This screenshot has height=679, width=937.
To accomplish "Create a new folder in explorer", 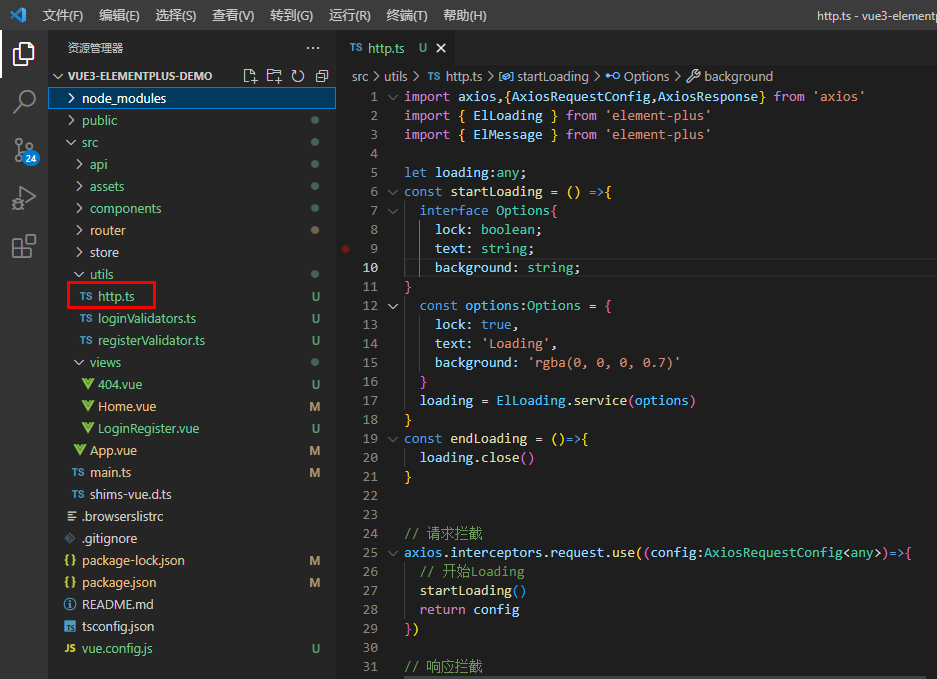I will [x=274, y=76].
